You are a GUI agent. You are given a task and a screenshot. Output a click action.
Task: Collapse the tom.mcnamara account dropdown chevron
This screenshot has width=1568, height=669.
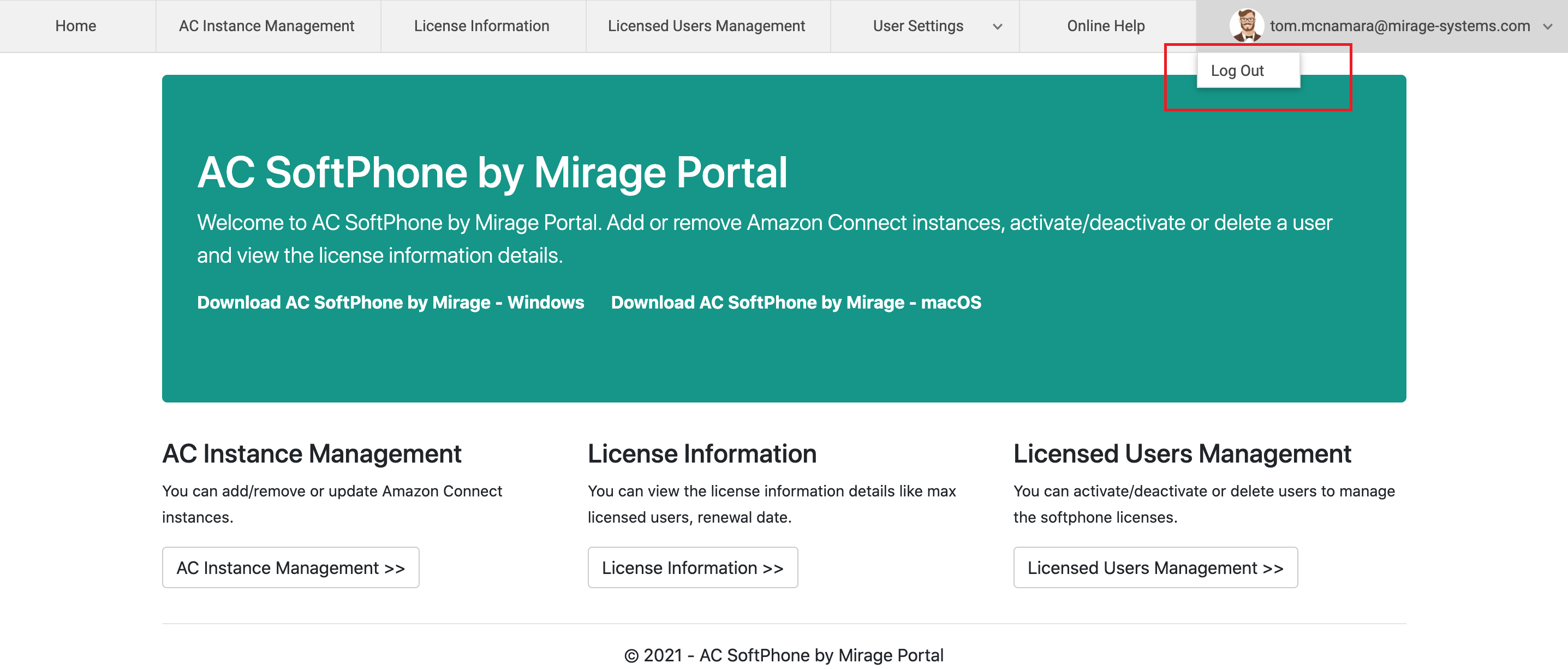pyautogui.click(x=1547, y=27)
